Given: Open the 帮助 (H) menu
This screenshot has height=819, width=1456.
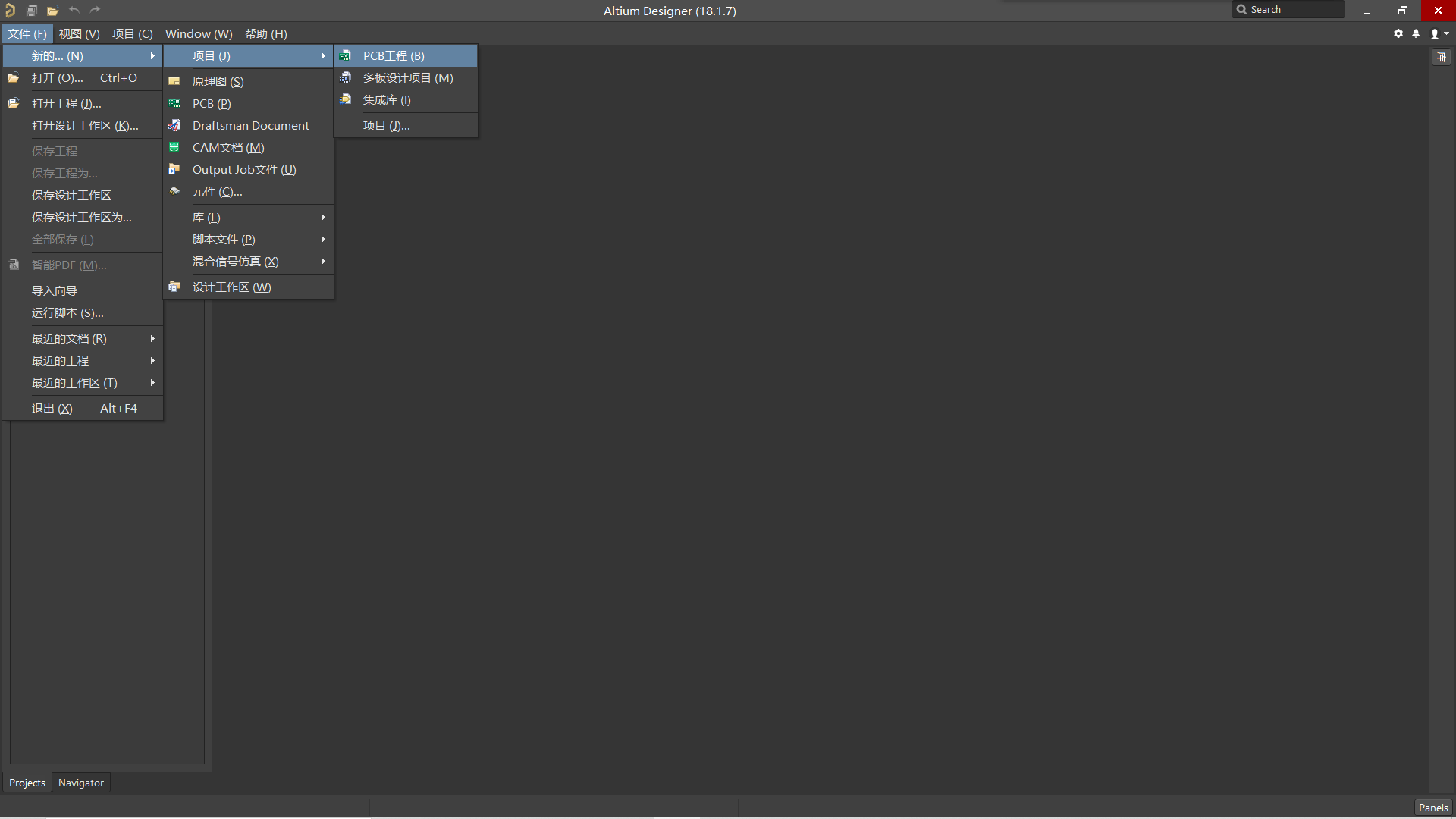Looking at the screenshot, I should pyautogui.click(x=266, y=33).
